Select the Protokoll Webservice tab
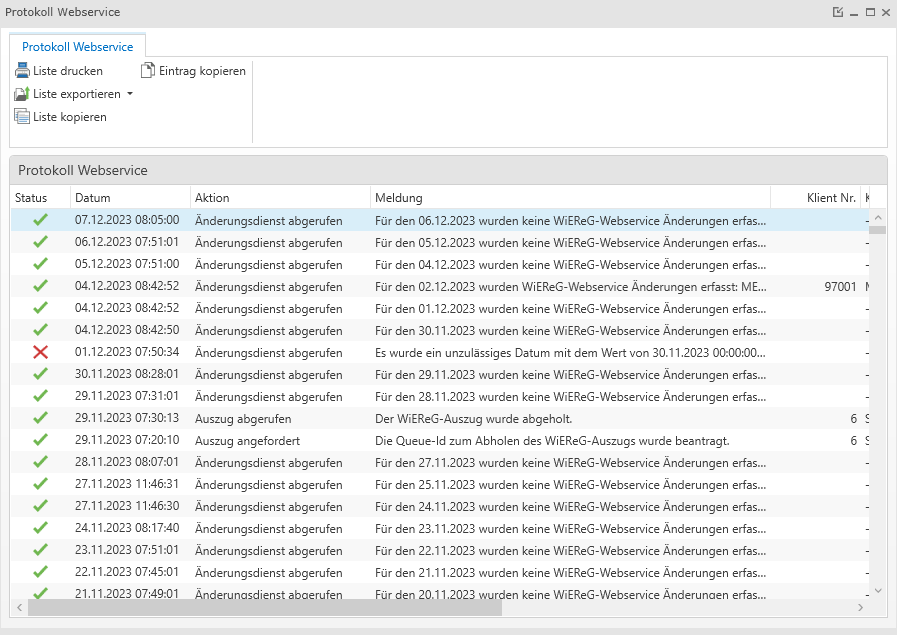897x635 pixels. click(78, 47)
